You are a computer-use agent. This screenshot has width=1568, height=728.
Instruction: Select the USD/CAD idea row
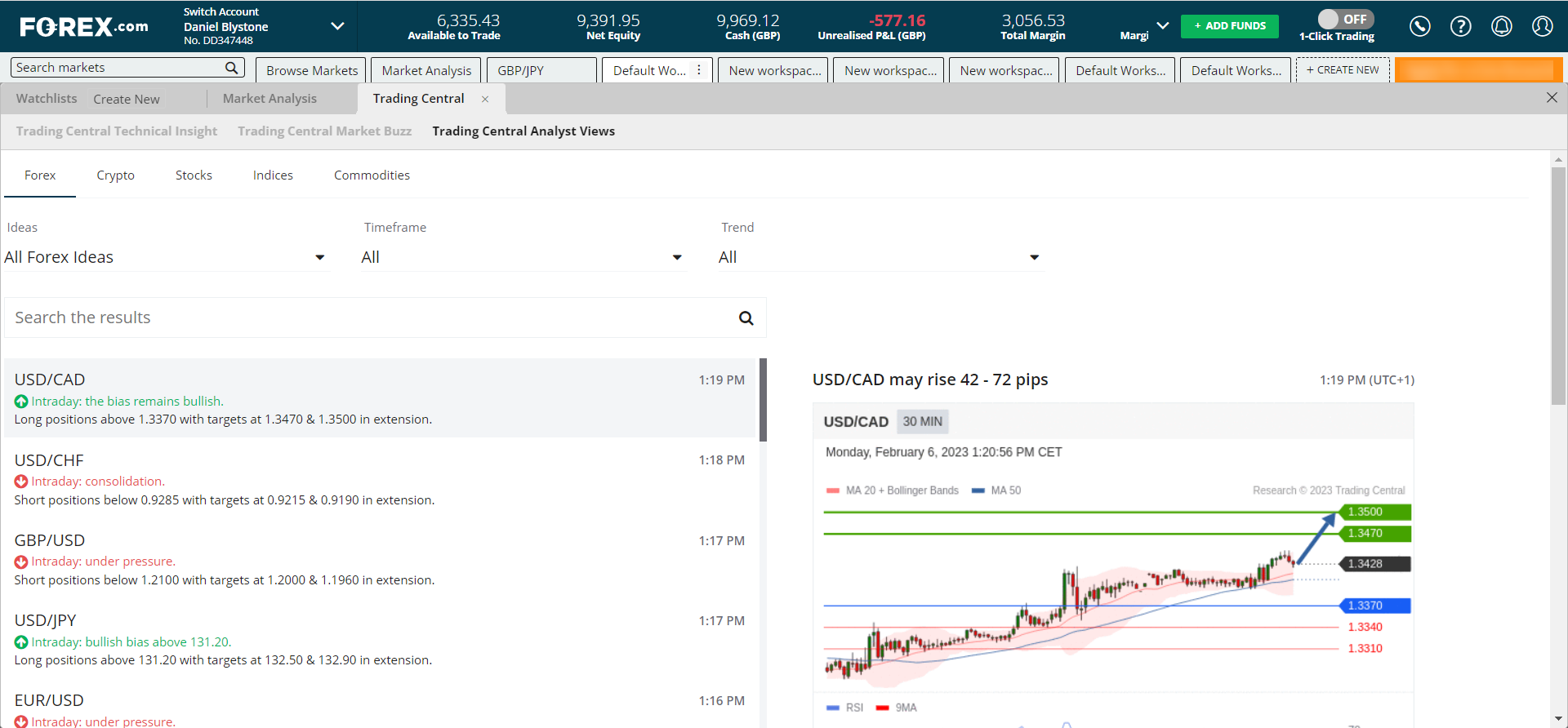click(381, 398)
